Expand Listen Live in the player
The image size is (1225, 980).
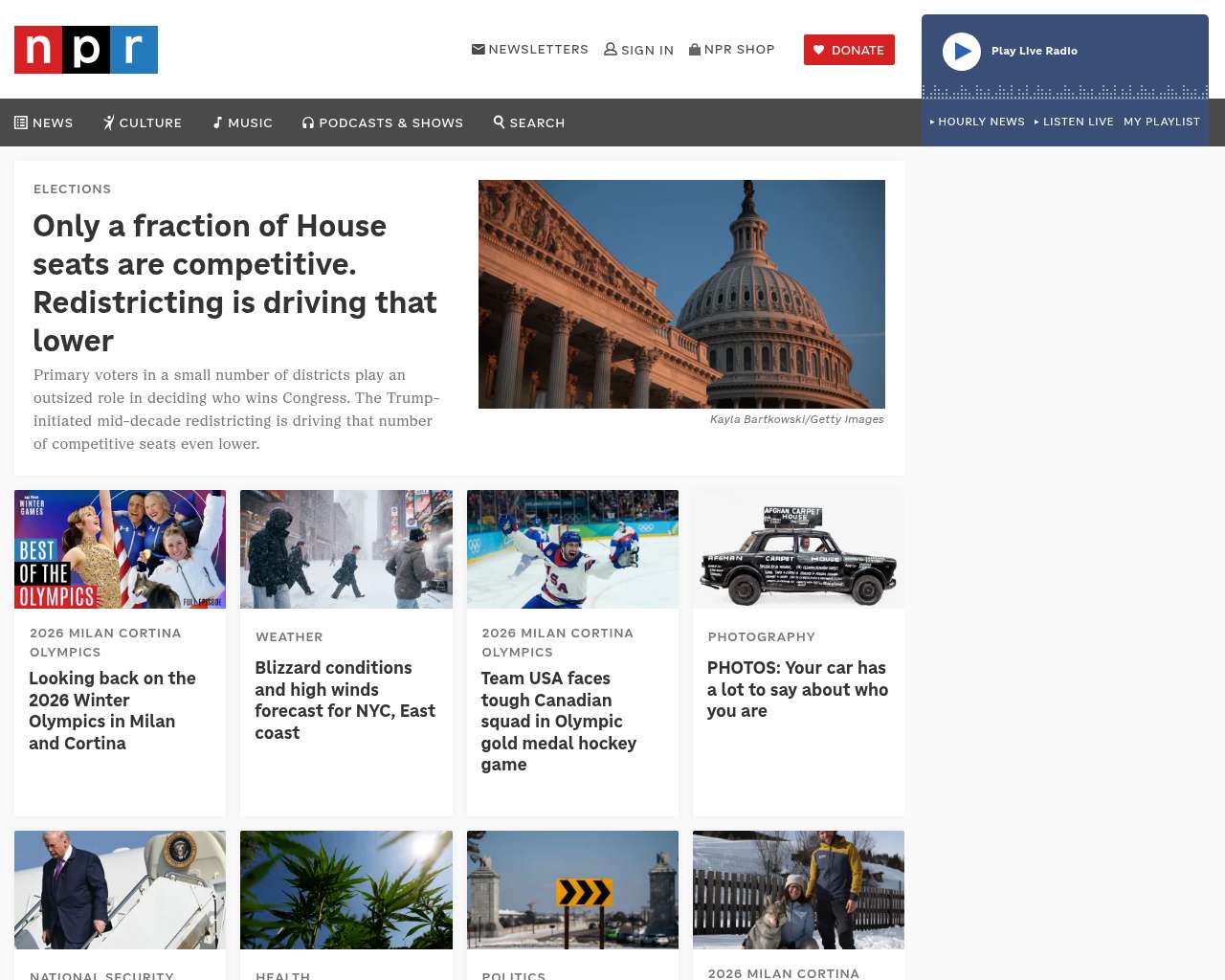click(x=1074, y=122)
